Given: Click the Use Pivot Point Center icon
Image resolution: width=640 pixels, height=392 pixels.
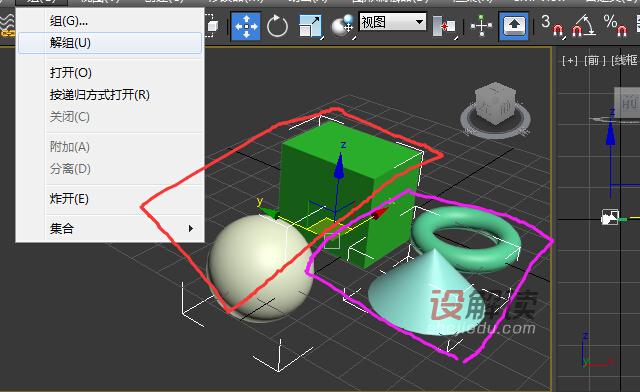Looking at the screenshot, I should coord(444,27).
